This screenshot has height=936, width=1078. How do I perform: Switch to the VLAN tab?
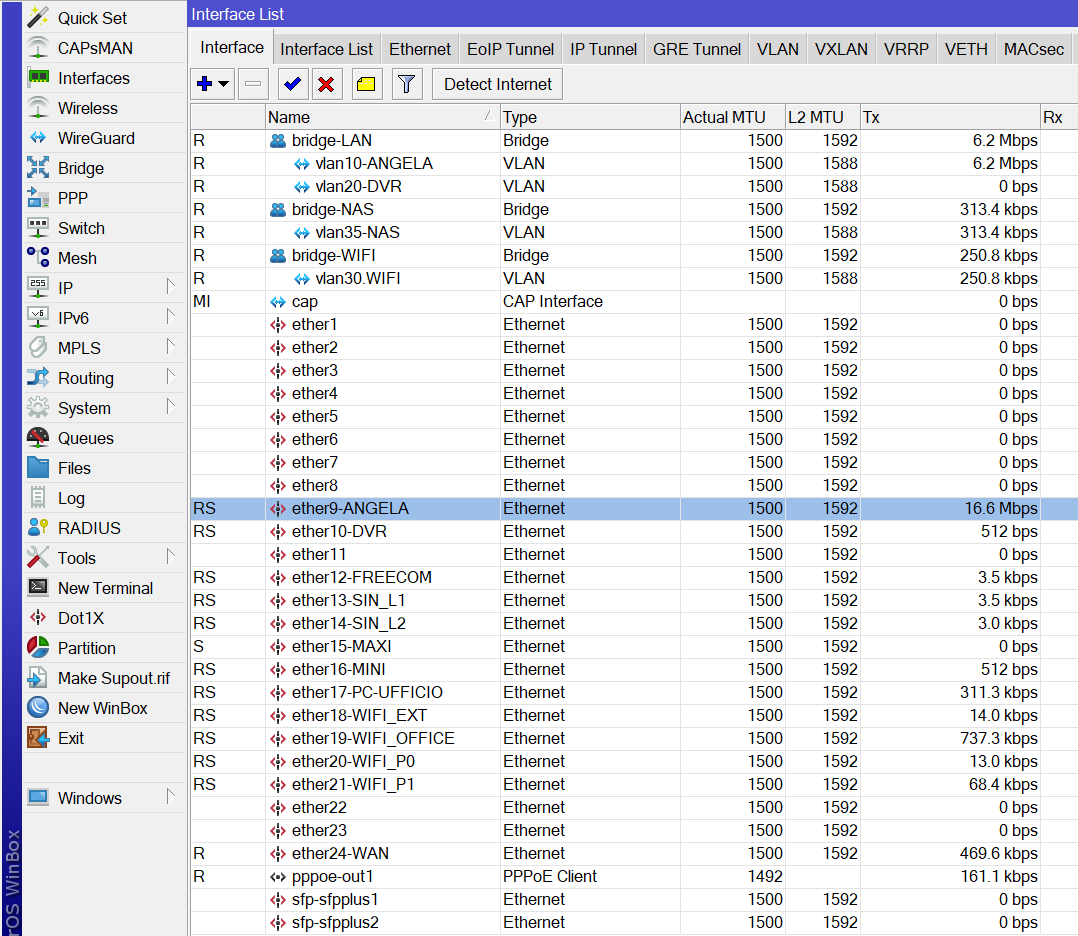pyautogui.click(x=777, y=49)
